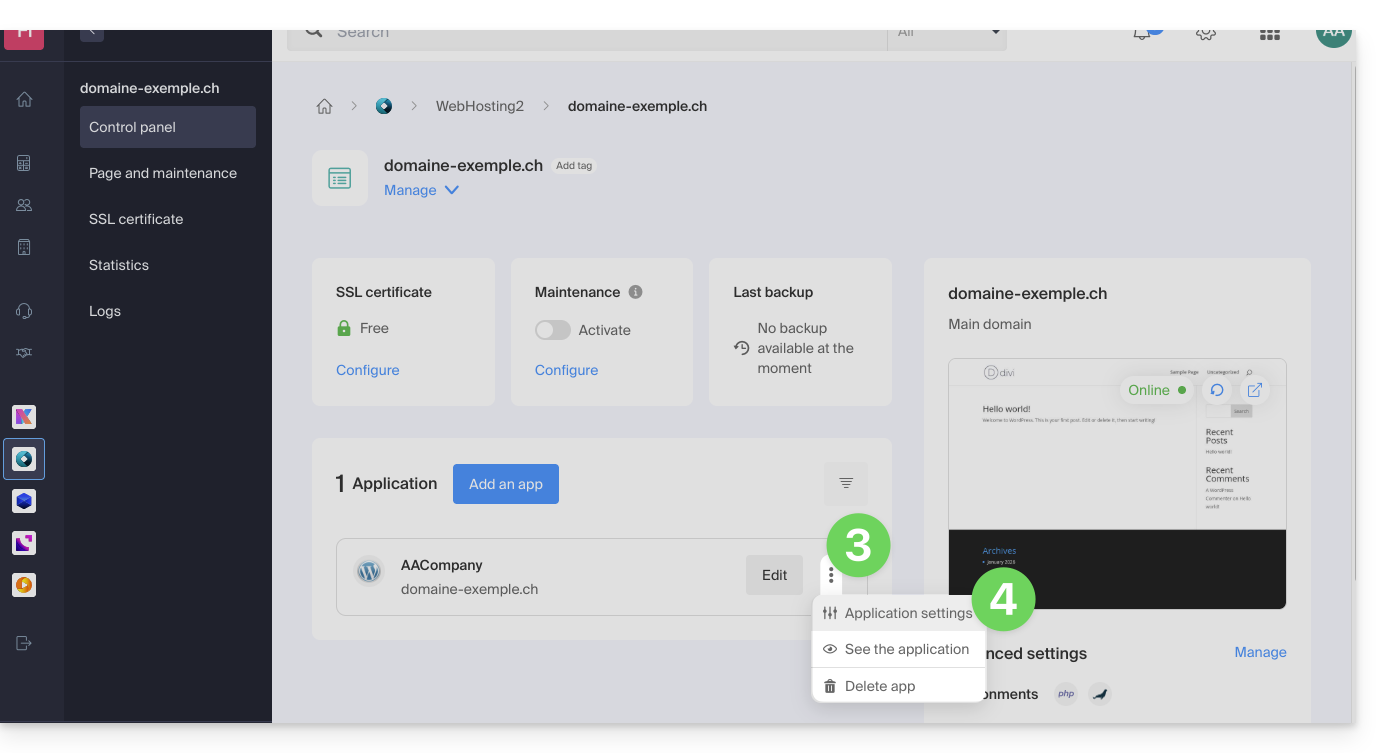
Task: Click the filter icon in Application section
Action: 846,483
